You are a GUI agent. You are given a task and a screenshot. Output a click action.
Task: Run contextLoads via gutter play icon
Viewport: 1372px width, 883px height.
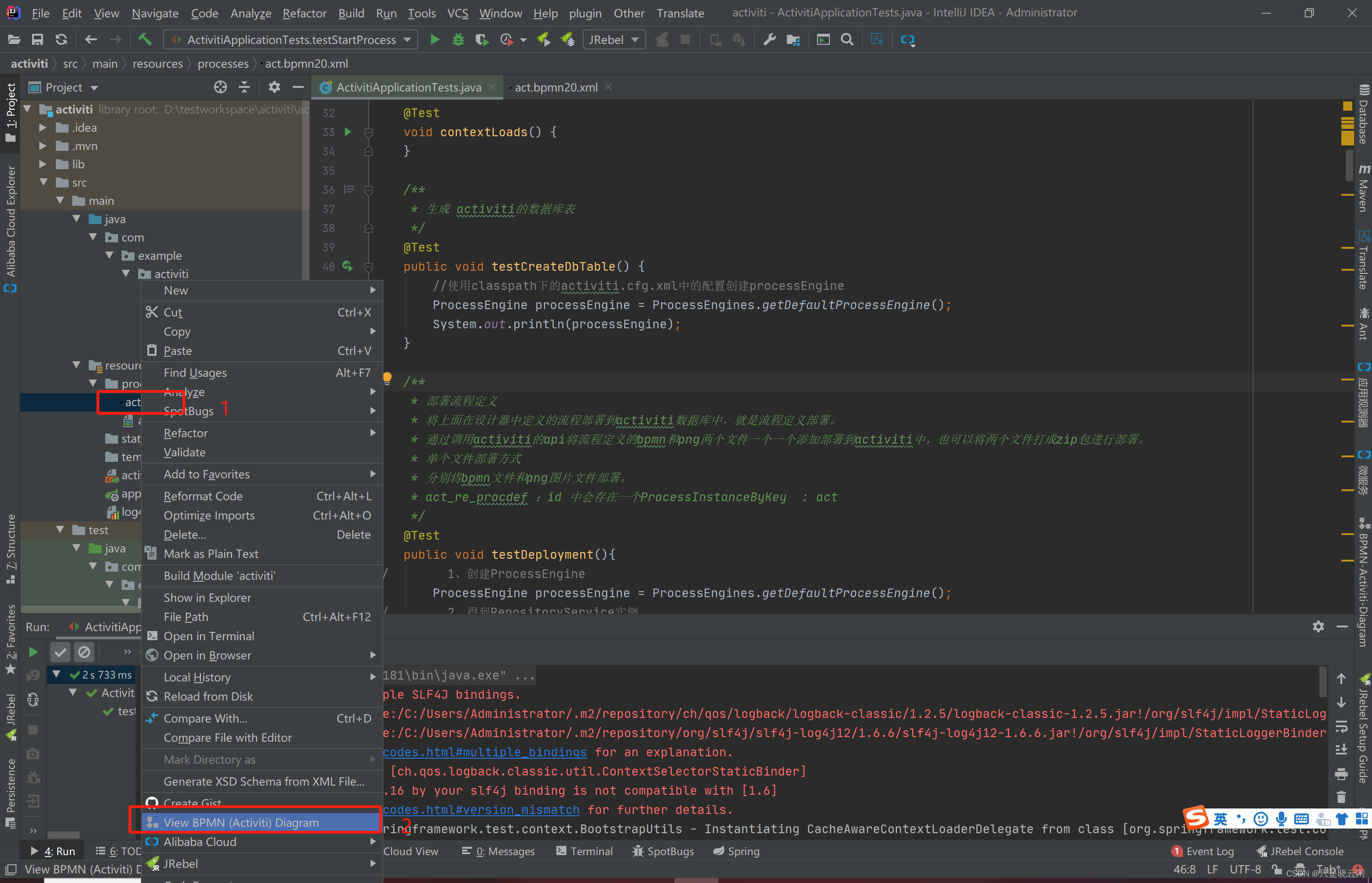(348, 132)
